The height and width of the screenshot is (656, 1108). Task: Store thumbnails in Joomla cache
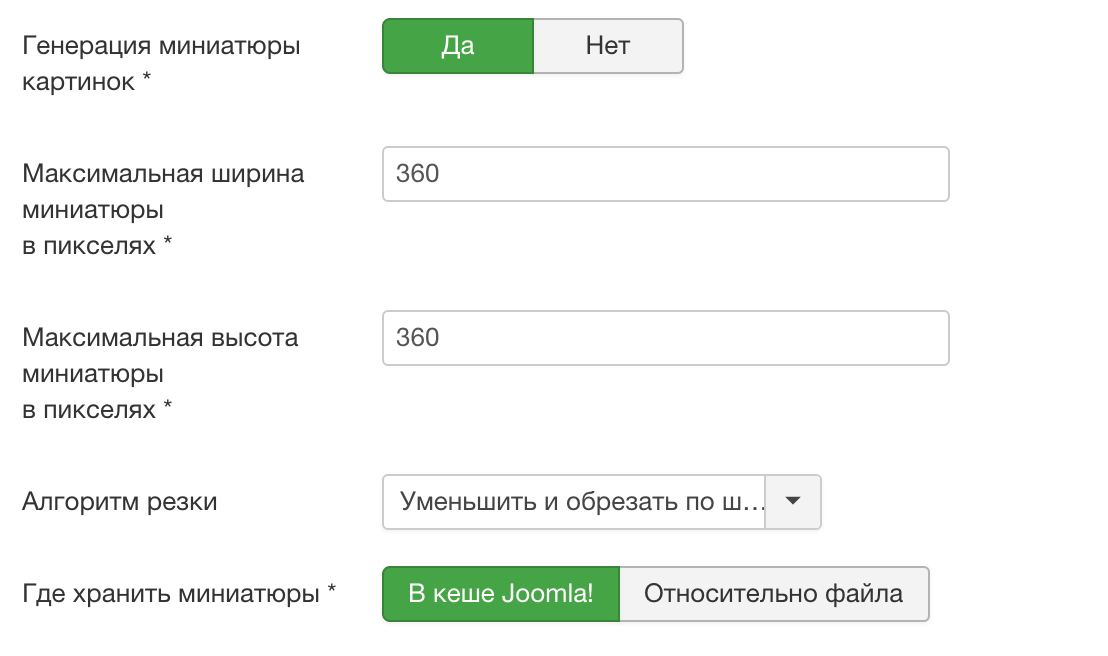(501, 593)
